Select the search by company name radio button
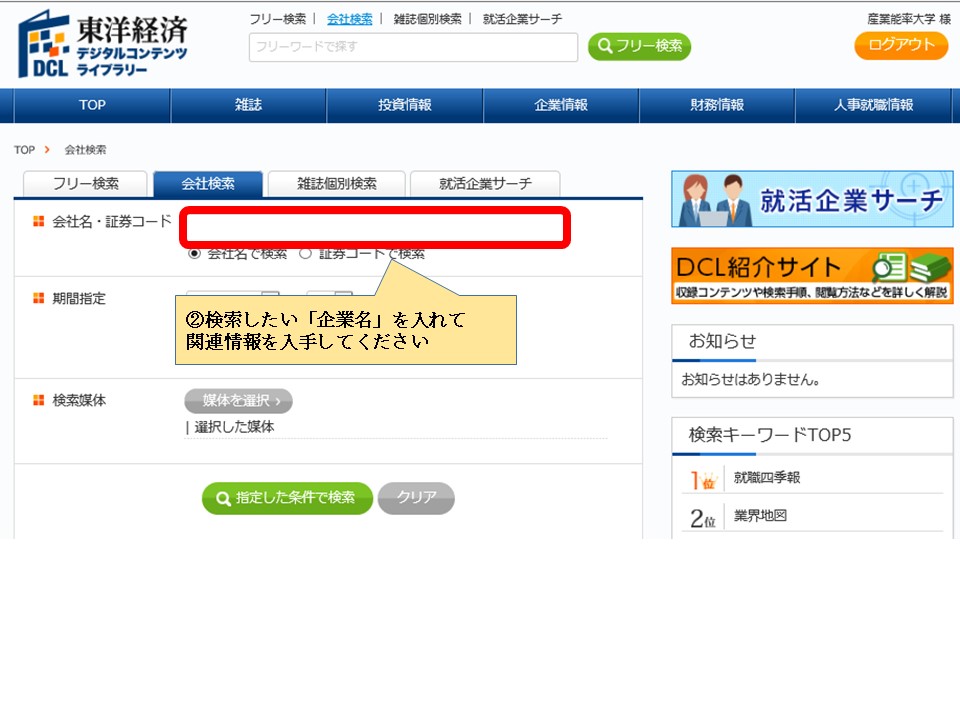The image size is (960, 720). click(195, 254)
